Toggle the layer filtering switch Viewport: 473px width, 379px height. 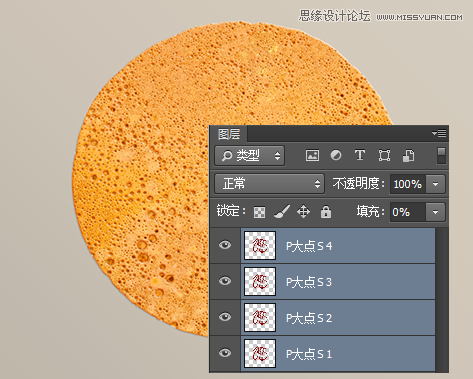[441, 156]
